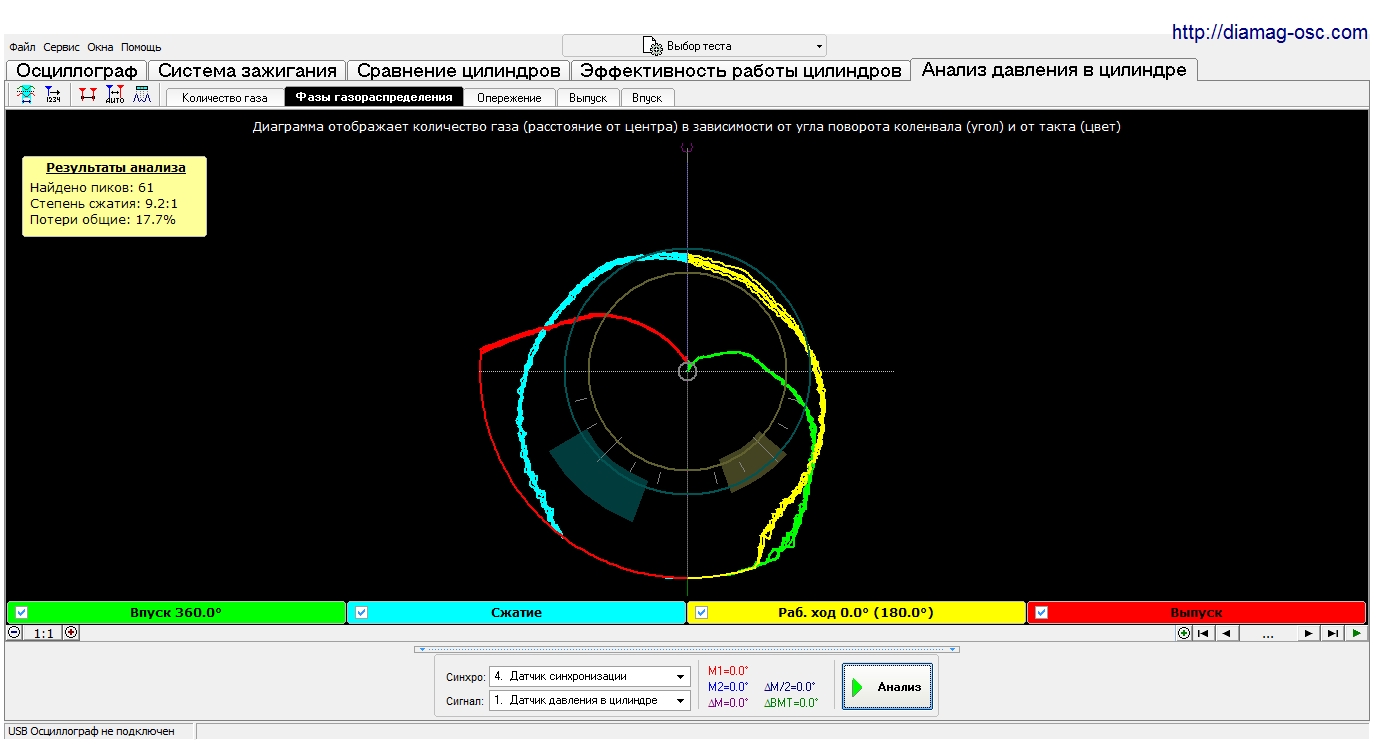Image resolution: width=1382 pixels, height=744 pixels.
Task: Click the 'USB Осциллограф не подключен' status text
Action: [x=92, y=732]
